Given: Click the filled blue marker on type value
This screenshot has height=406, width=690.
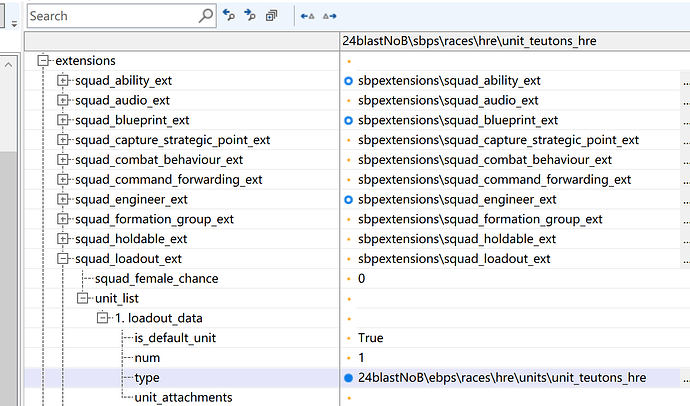Looking at the screenshot, I should (349, 378).
